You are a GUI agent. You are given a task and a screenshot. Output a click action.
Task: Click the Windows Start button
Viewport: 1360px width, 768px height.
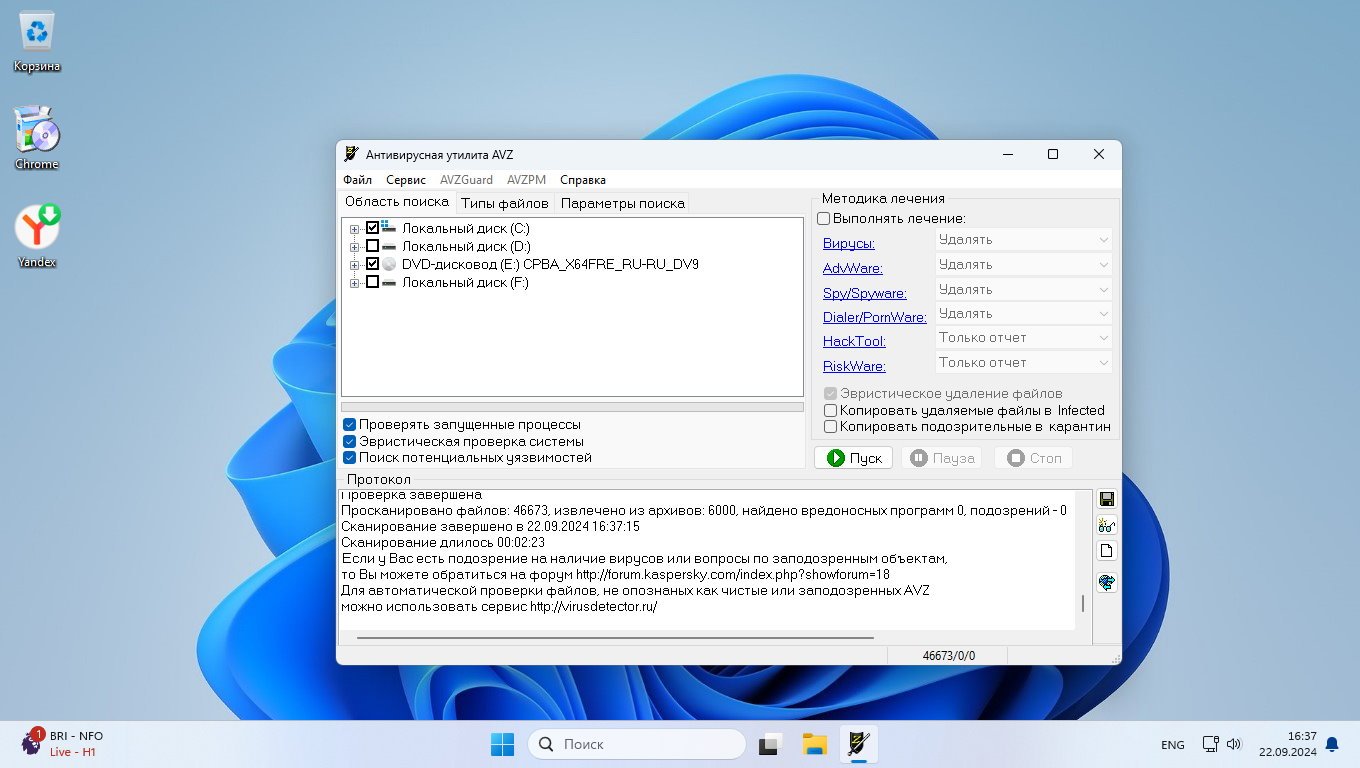(502, 744)
